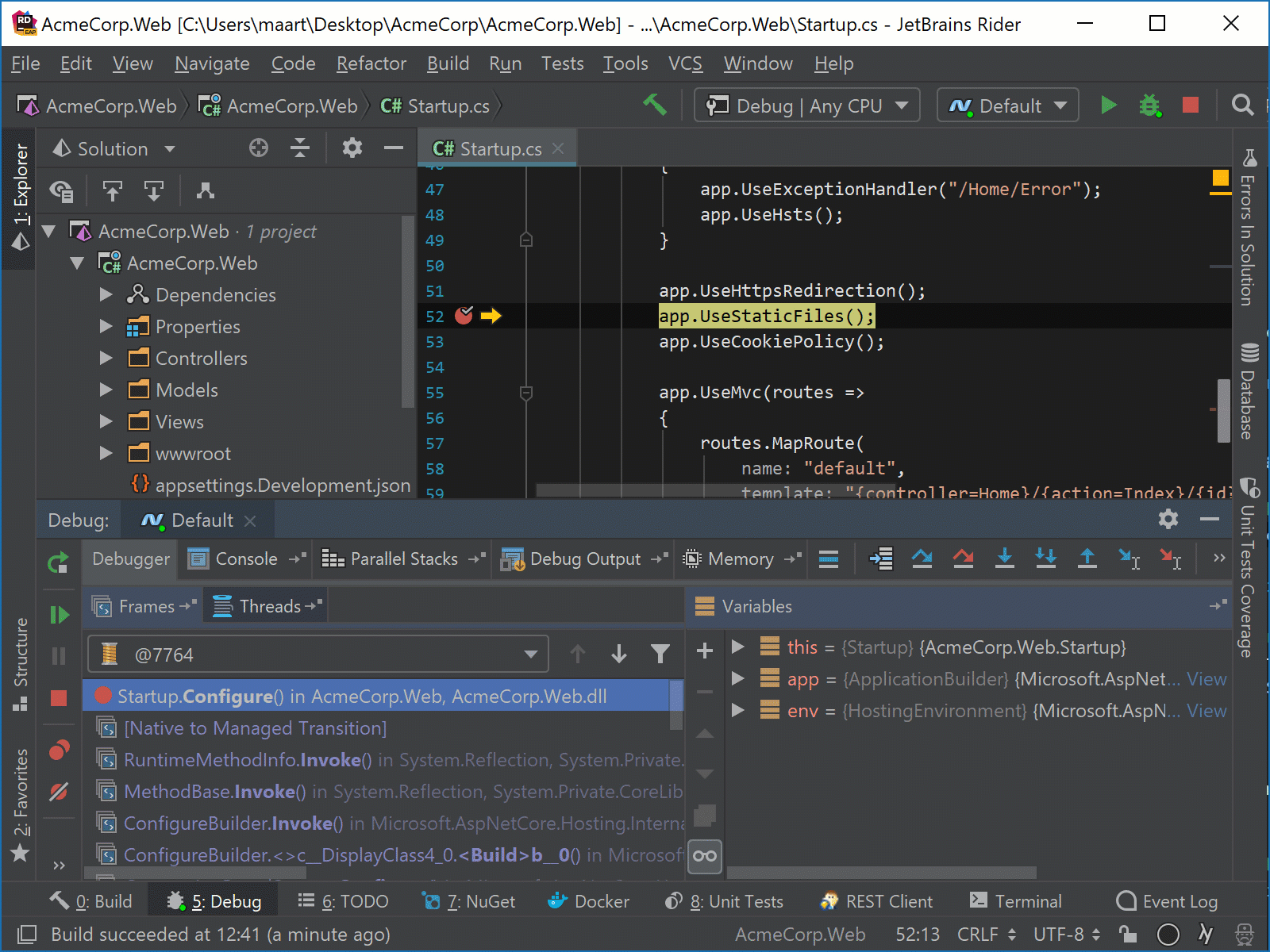Toggle file read-only lock in status bar
This screenshot has height=952, width=1270.
click(1127, 934)
